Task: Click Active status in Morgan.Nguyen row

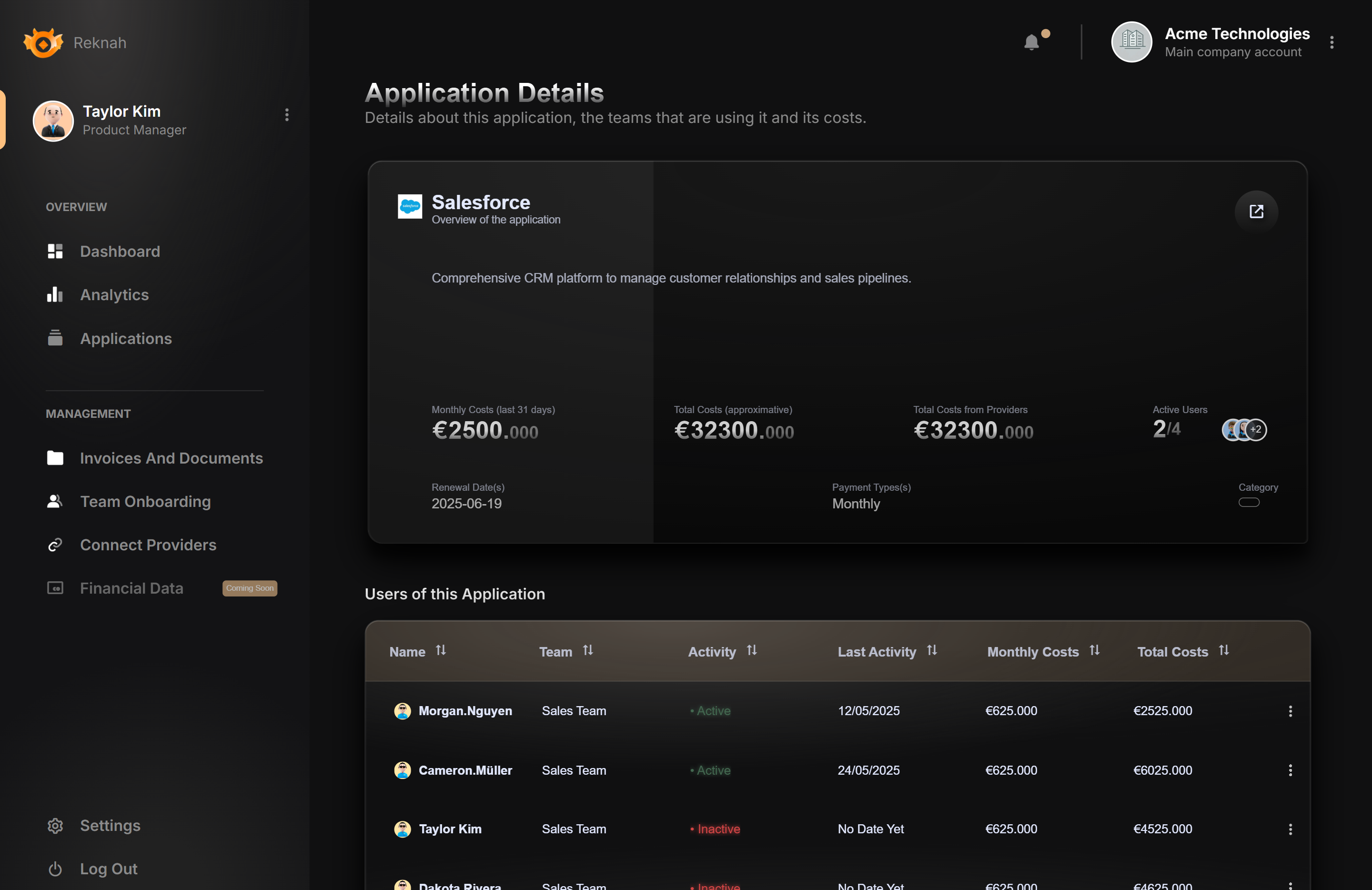Action: (x=710, y=711)
